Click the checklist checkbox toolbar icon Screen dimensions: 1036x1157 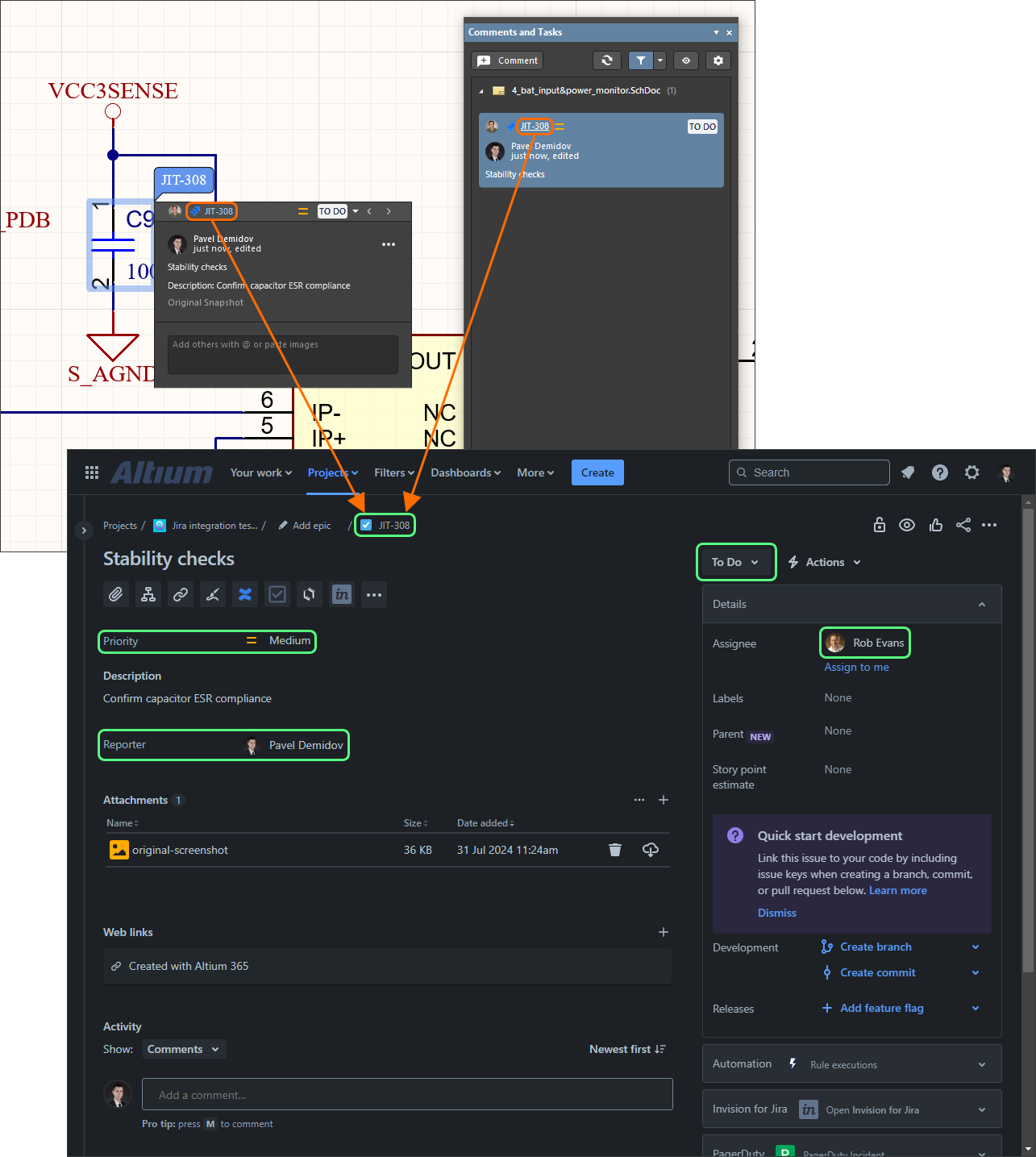tap(277, 595)
